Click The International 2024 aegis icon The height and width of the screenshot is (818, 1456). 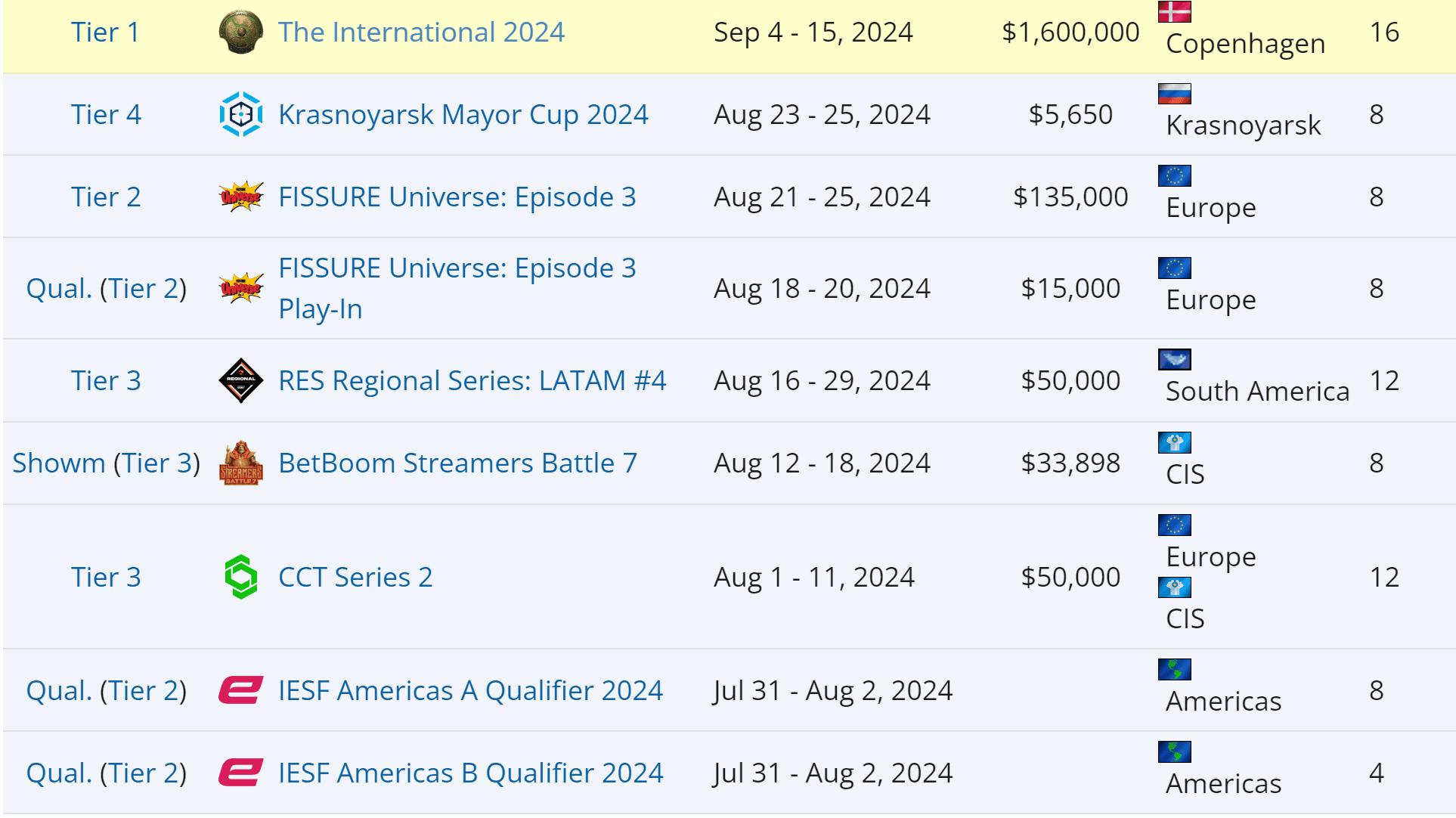(x=240, y=33)
